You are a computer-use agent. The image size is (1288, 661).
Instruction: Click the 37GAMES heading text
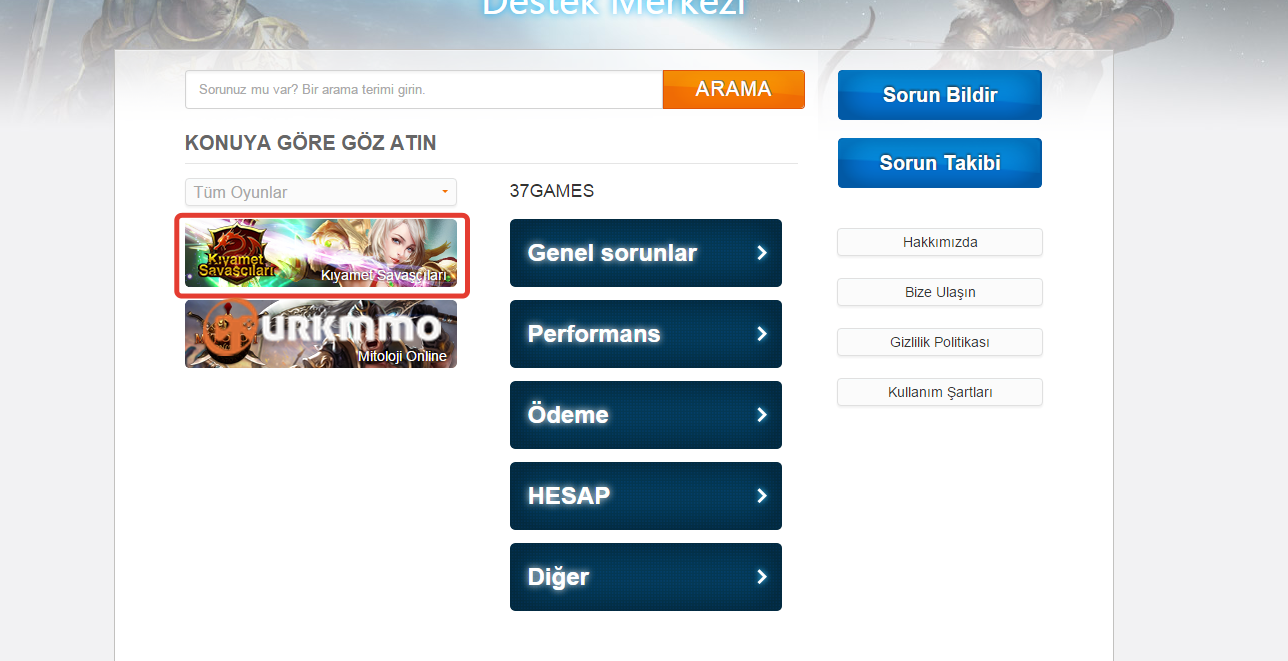552,191
